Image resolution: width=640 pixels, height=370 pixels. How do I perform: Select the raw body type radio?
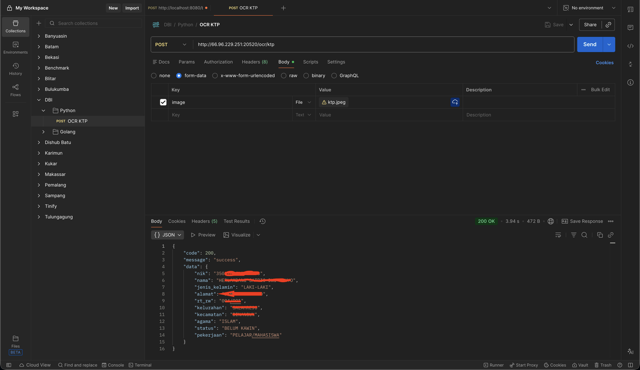(283, 75)
